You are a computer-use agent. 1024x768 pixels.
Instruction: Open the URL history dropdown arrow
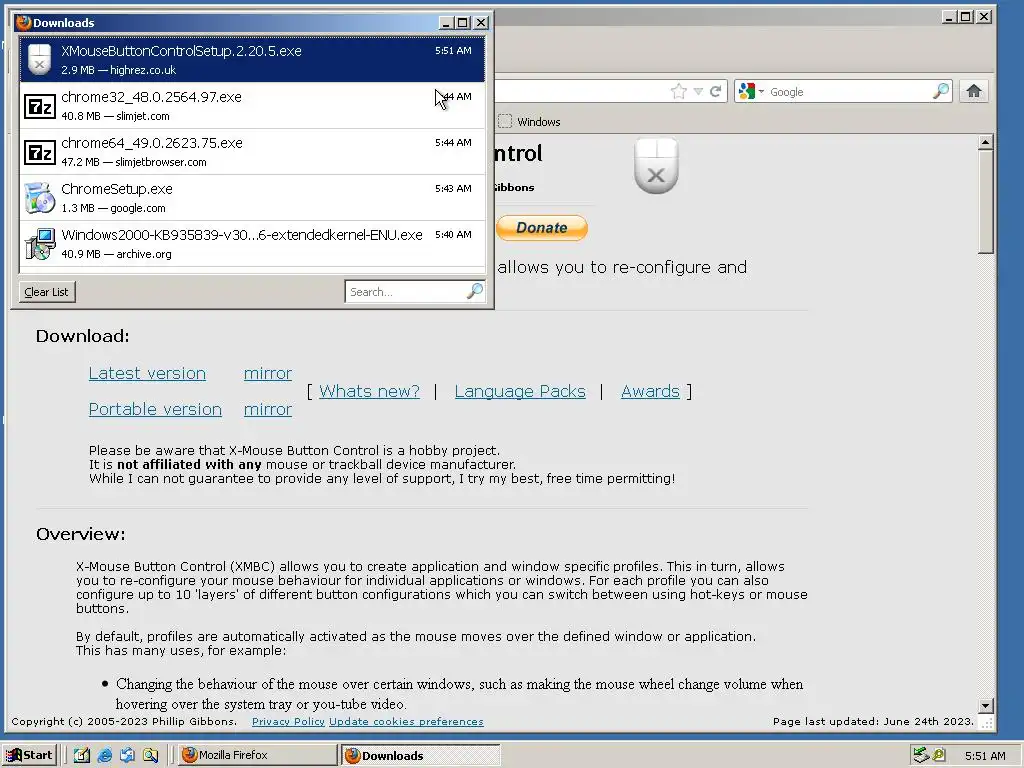coord(698,91)
